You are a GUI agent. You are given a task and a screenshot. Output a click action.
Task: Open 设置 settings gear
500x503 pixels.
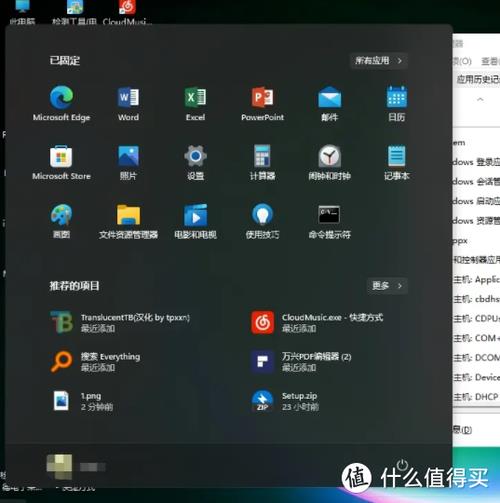point(195,162)
